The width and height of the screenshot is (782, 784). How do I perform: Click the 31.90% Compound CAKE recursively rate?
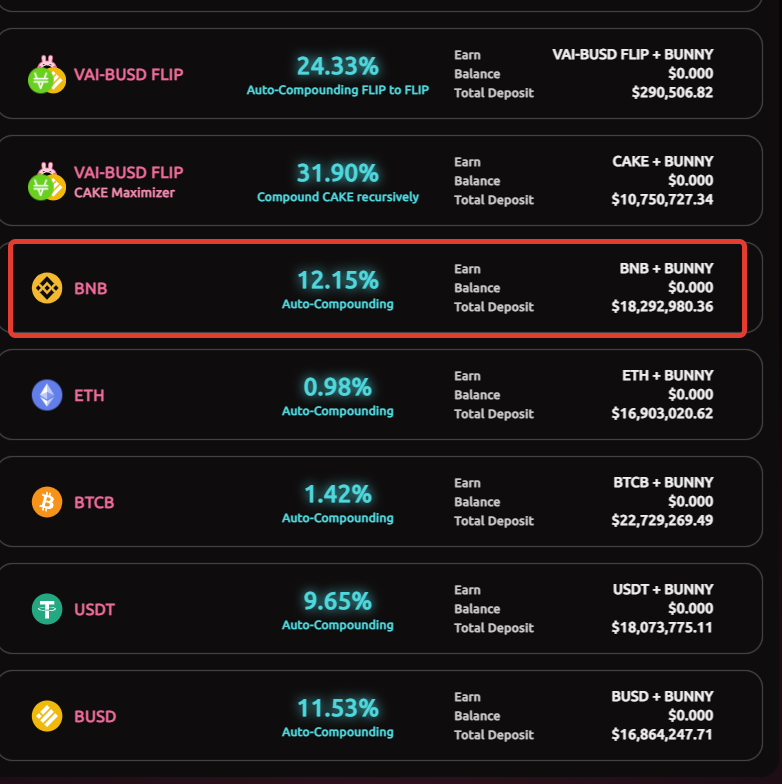(x=338, y=182)
